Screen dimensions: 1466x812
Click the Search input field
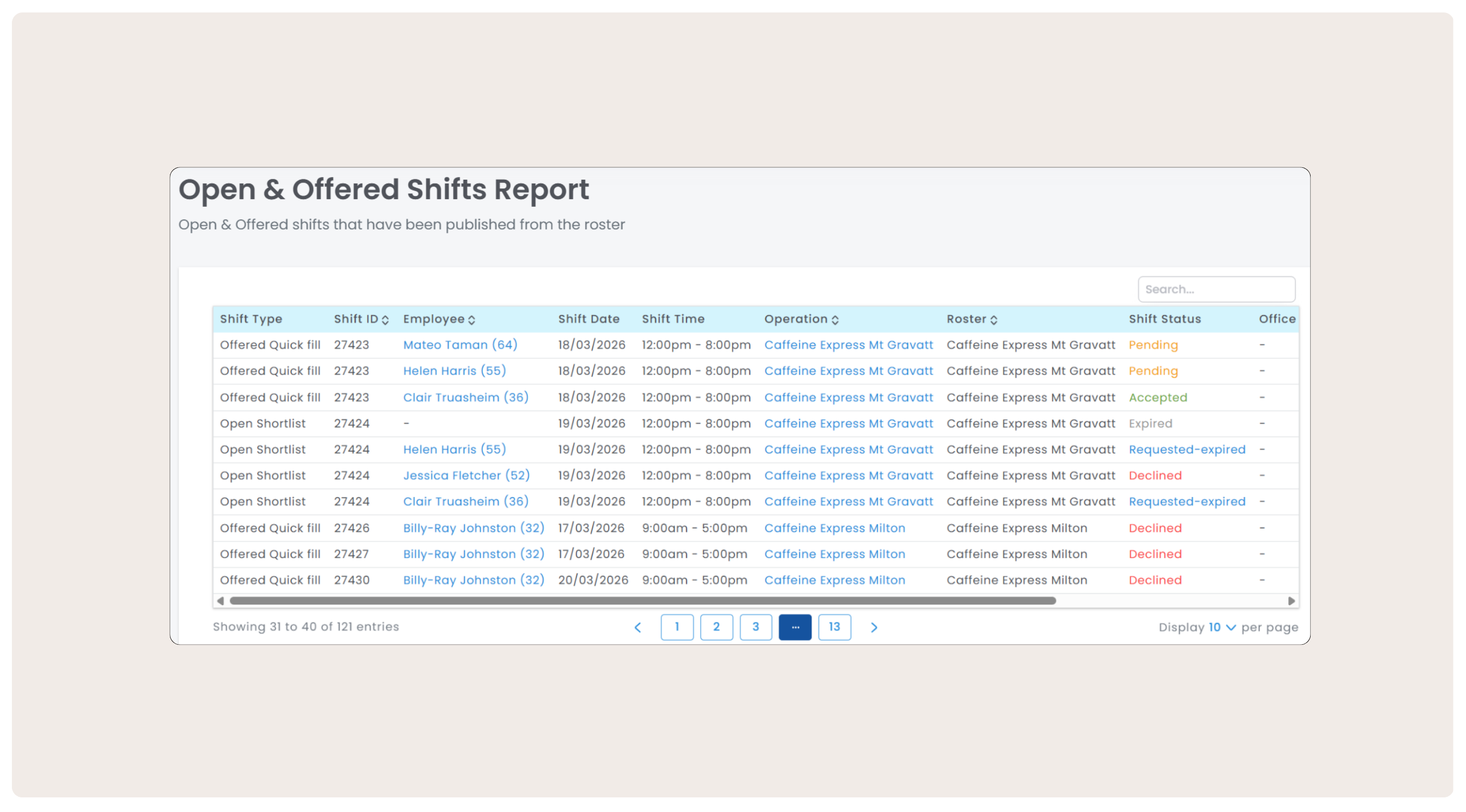pos(1216,289)
